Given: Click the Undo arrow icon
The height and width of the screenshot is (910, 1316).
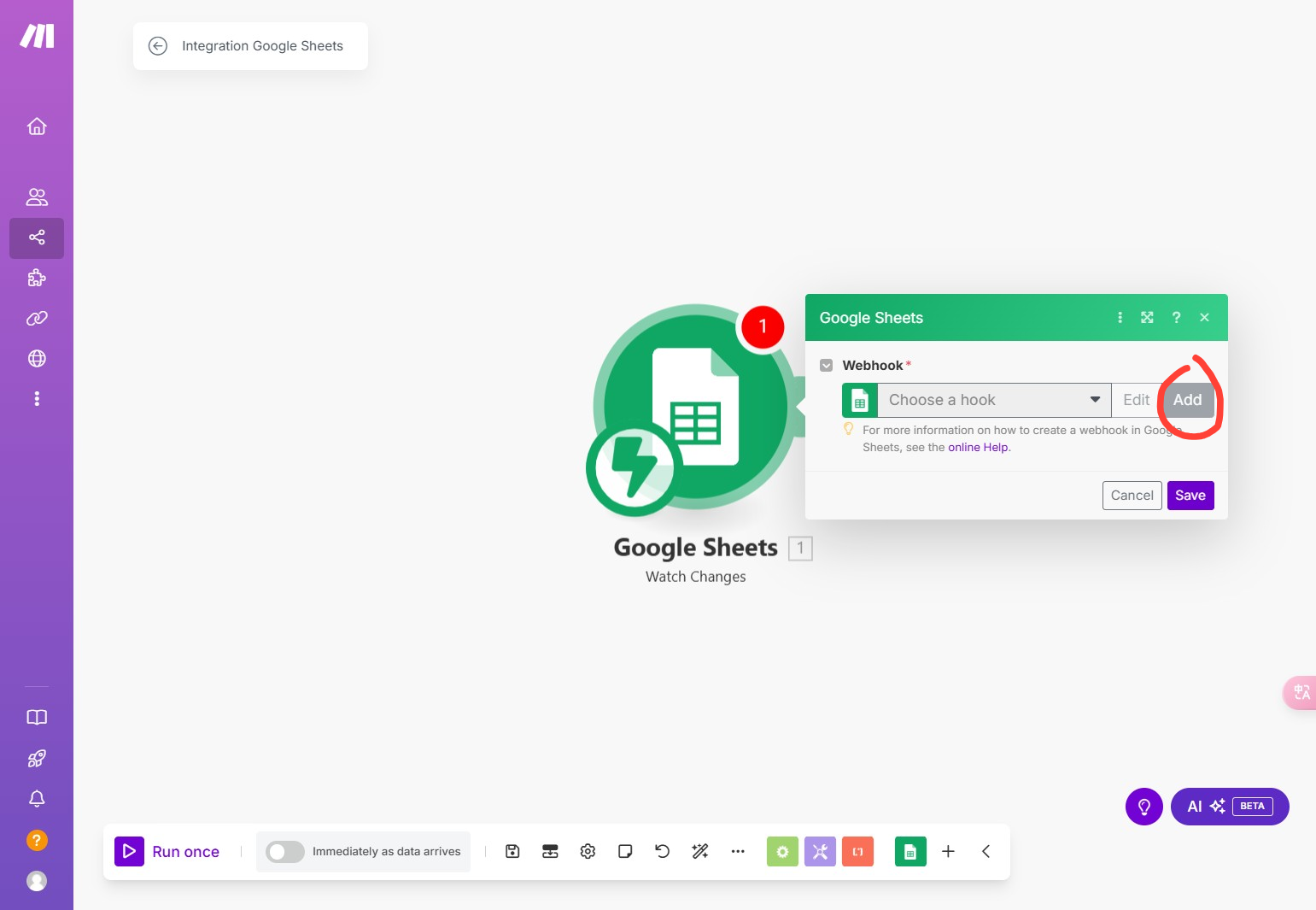Looking at the screenshot, I should pyautogui.click(x=663, y=851).
